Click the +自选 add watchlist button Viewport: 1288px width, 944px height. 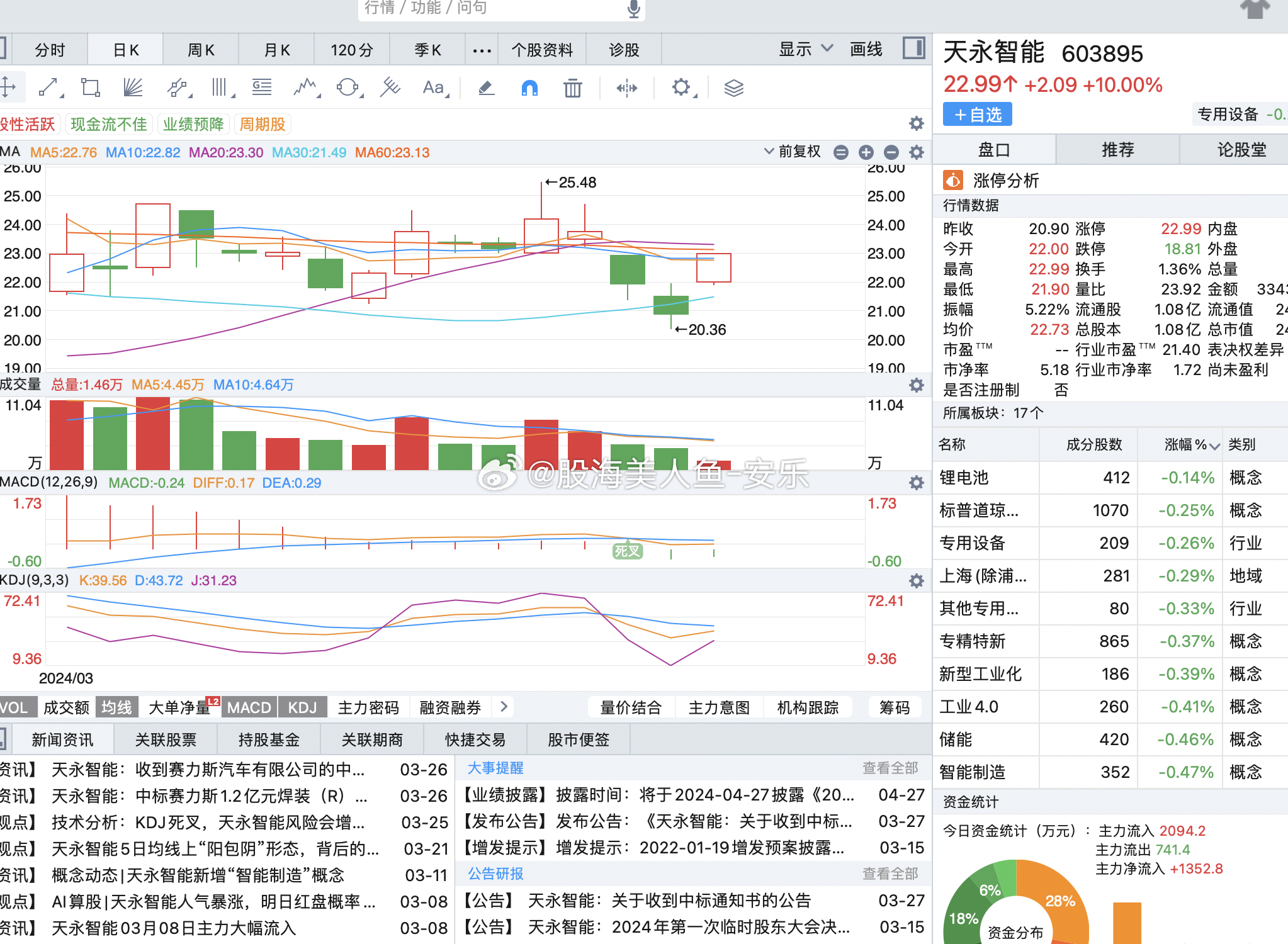click(977, 115)
